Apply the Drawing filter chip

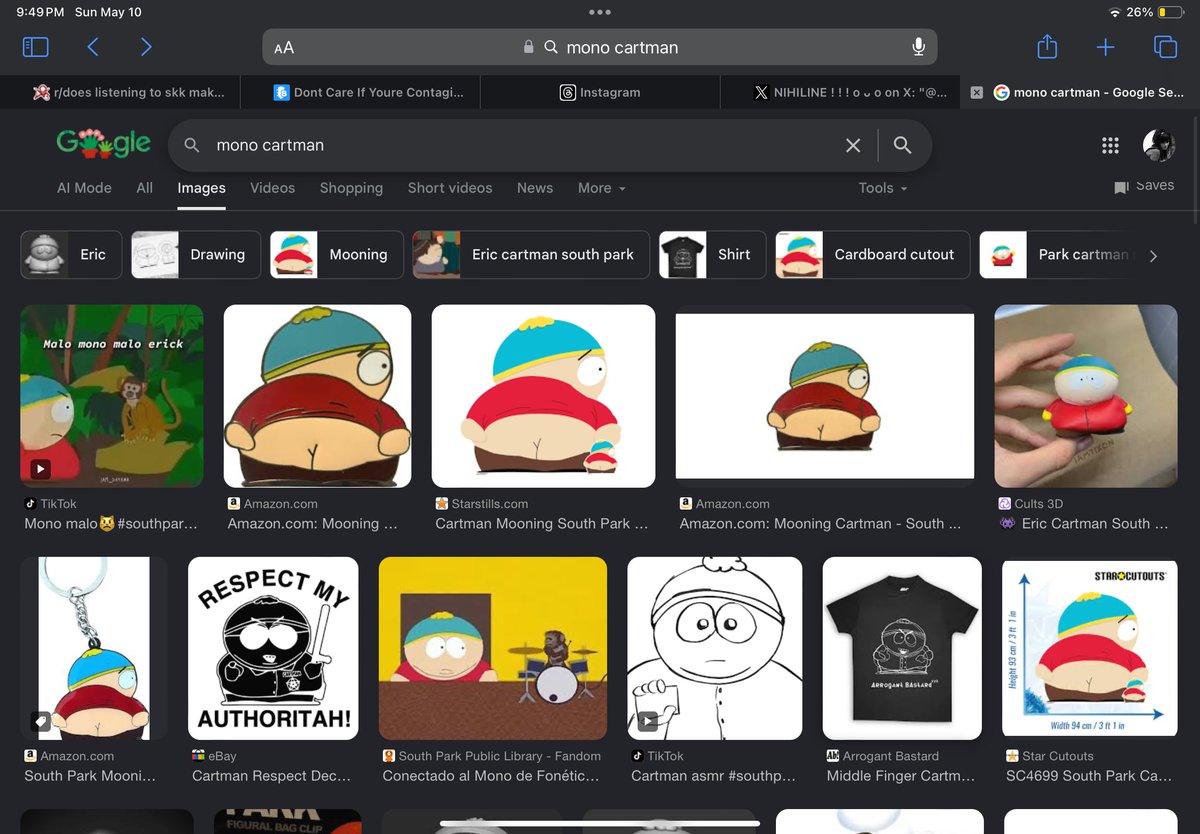(x=196, y=254)
